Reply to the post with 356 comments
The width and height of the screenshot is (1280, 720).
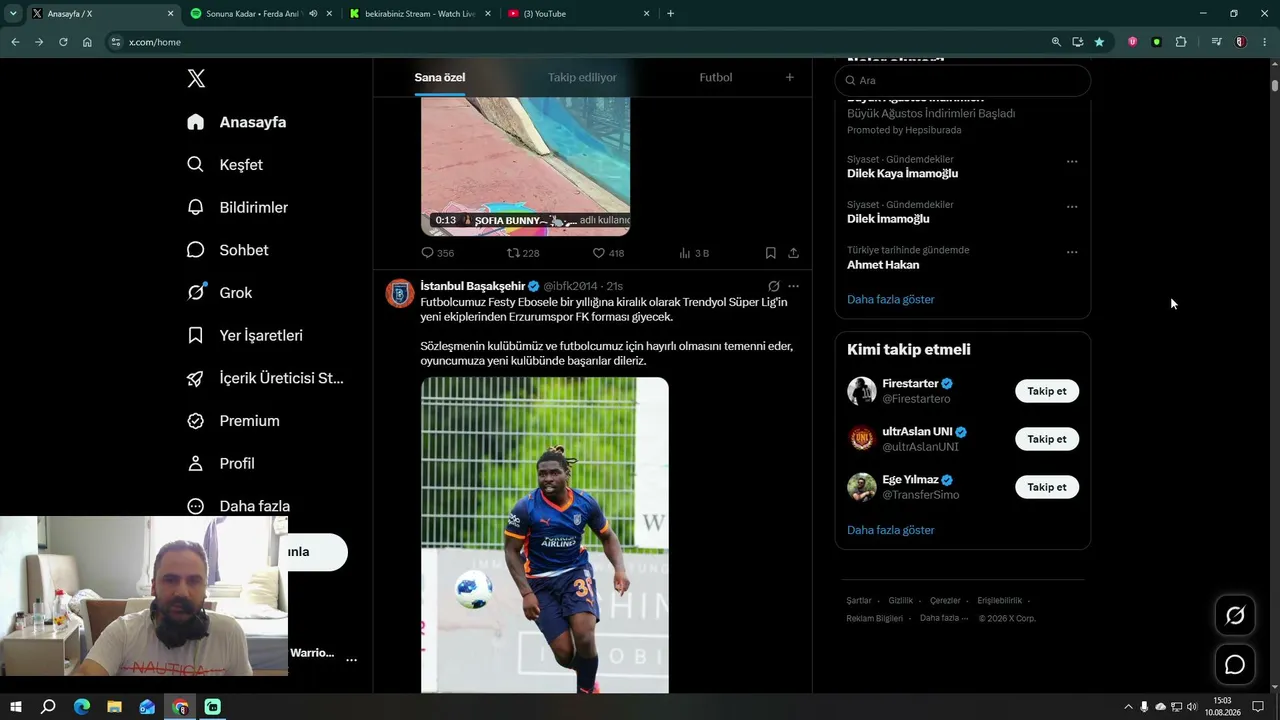[437, 253]
